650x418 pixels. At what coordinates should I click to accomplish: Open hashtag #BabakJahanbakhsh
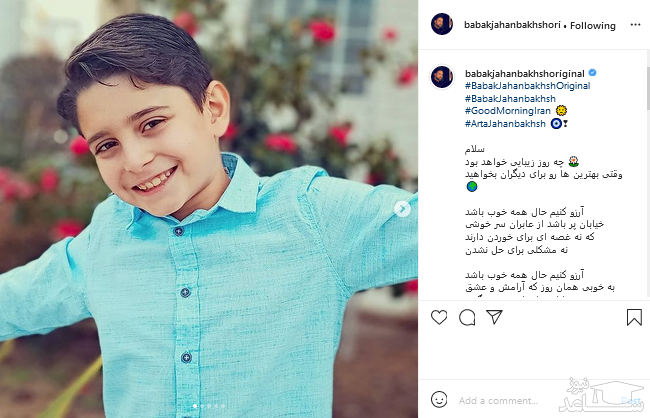click(x=510, y=99)
